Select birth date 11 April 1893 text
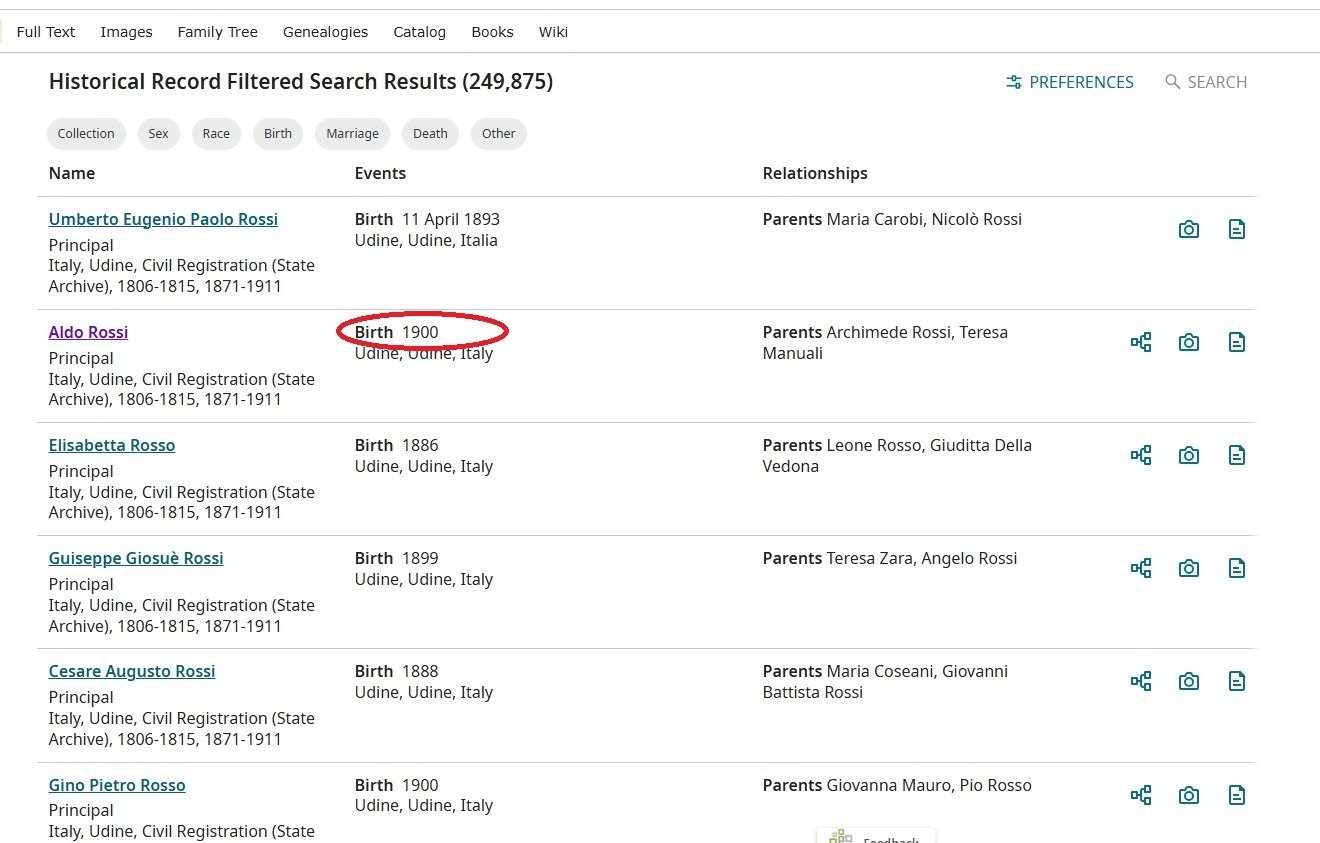1320x843 pixels. click(451, 220)
